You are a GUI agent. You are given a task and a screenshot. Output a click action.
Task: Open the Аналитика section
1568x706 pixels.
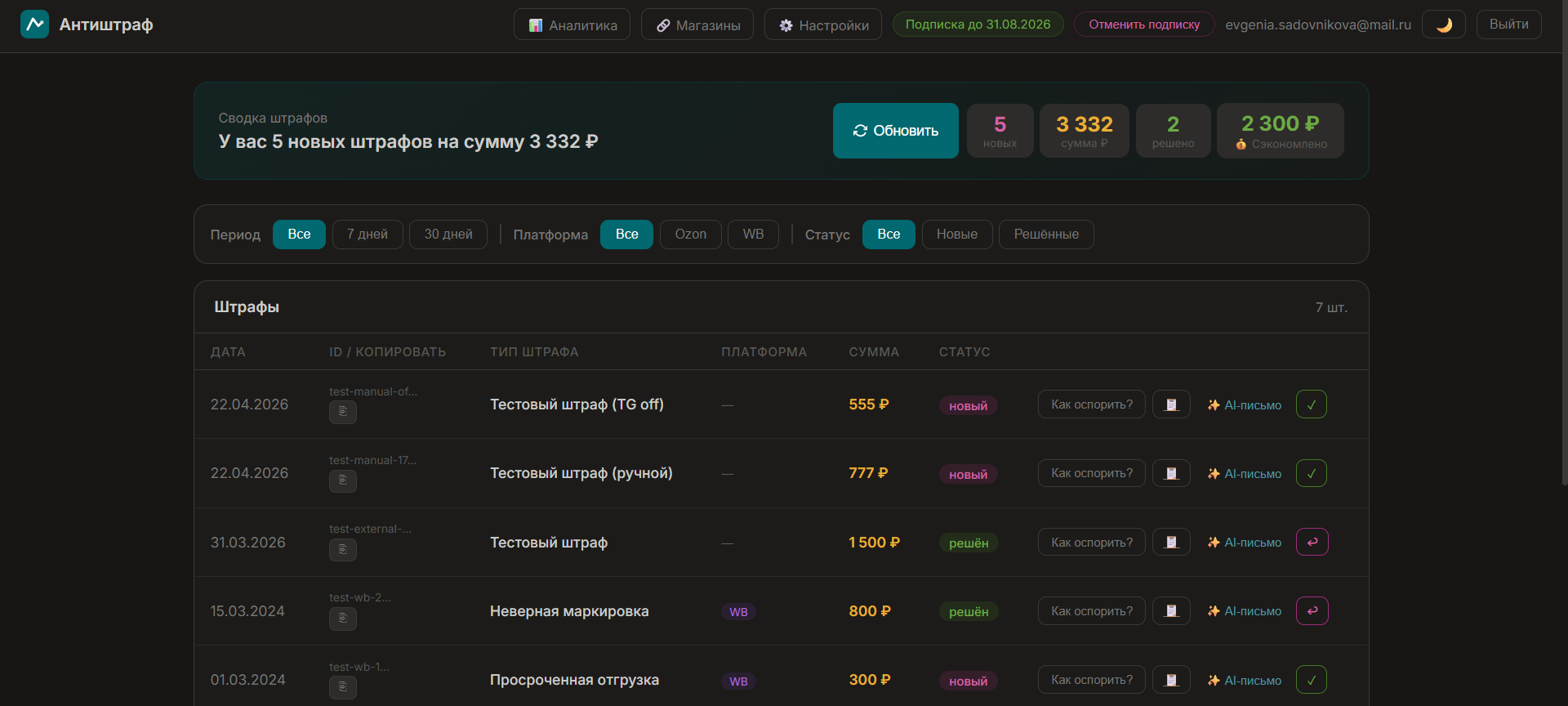point(572,25)
